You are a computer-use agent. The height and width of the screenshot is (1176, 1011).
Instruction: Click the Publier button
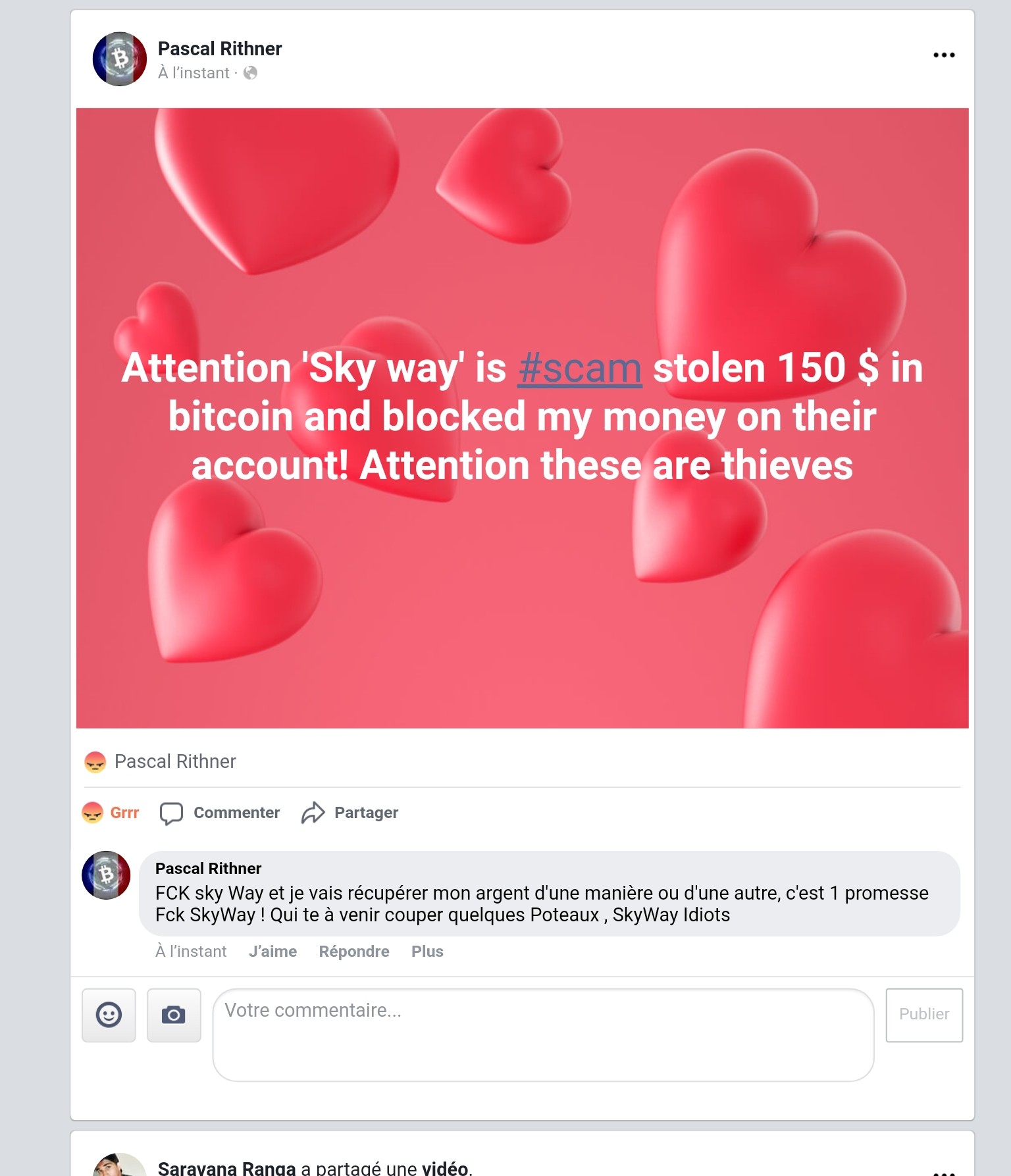click(x=924, y=1015)
